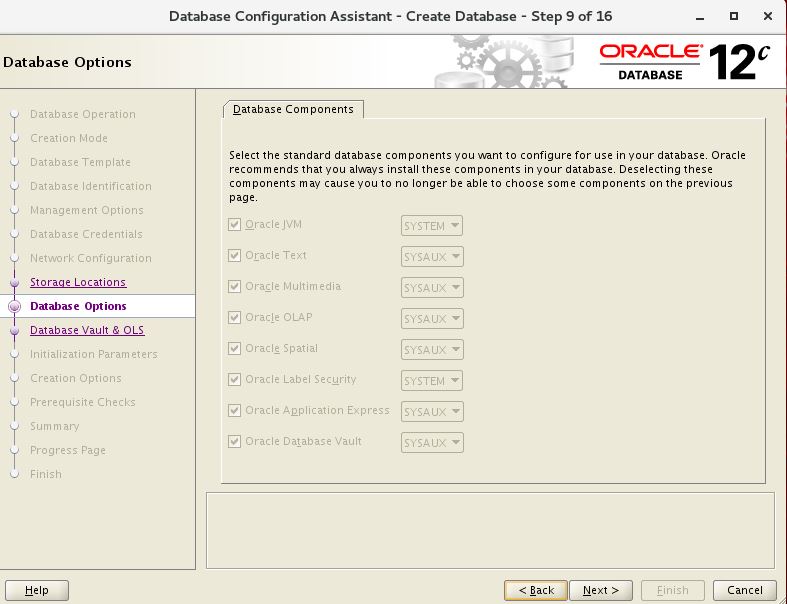This screenshot has width=787, height=604.
Task: Open the Oracle Label Security tablespace dropdown
Action: (x=432, y=381)
